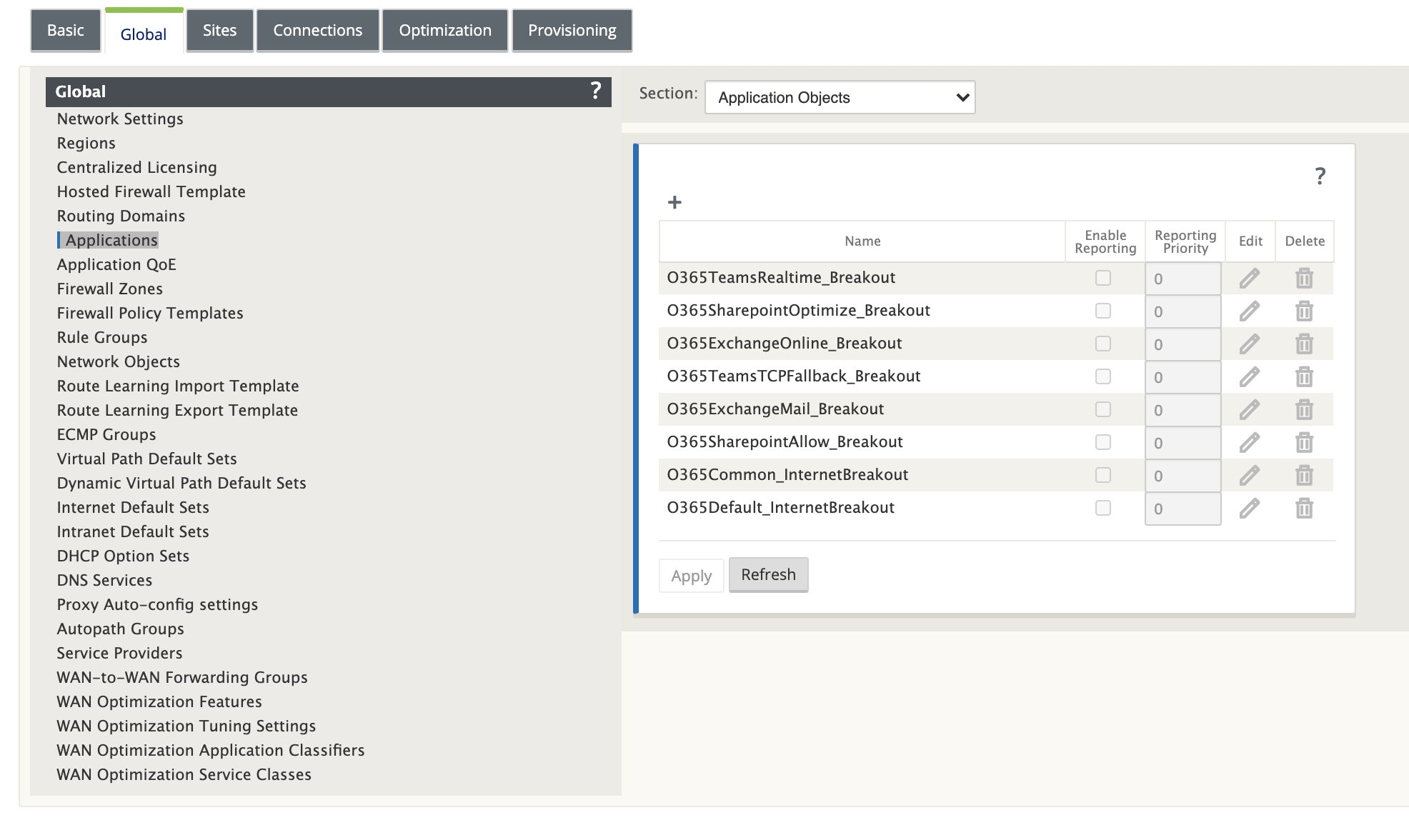The height and width of the screenshot is (840, 1409).
Task: Delete O365Default_InternetBreakout with trash icon
Action: tap(1304, 508)
